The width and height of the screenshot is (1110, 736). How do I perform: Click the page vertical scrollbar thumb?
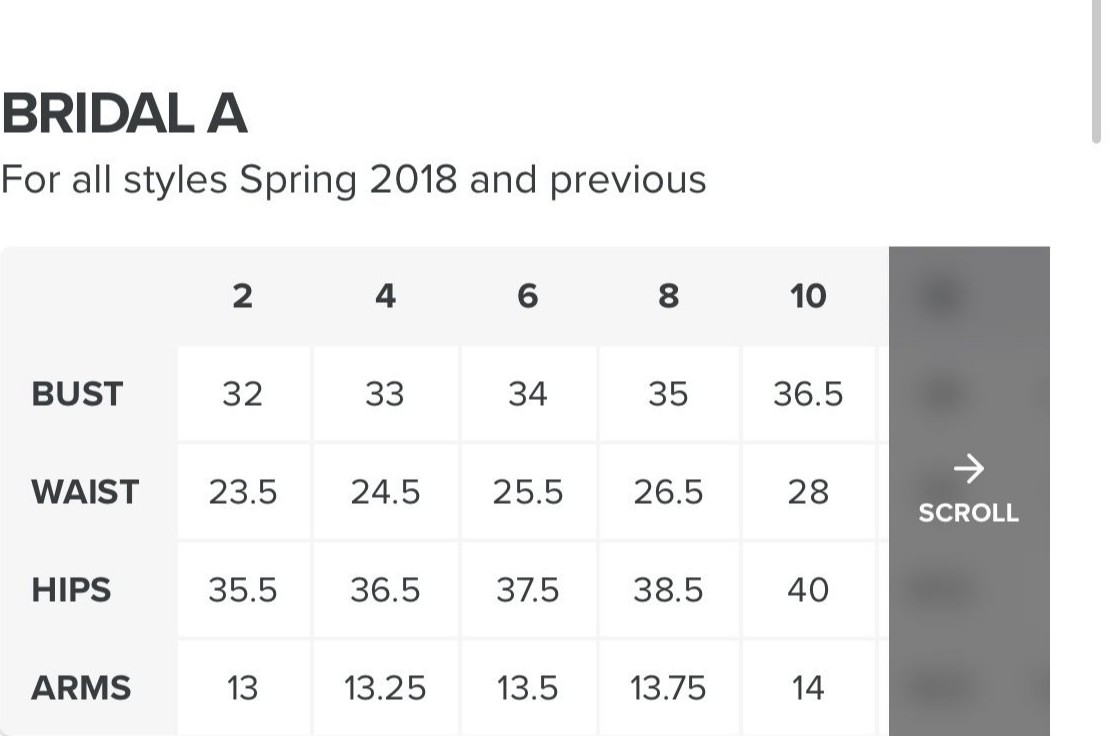(1097, 71)
